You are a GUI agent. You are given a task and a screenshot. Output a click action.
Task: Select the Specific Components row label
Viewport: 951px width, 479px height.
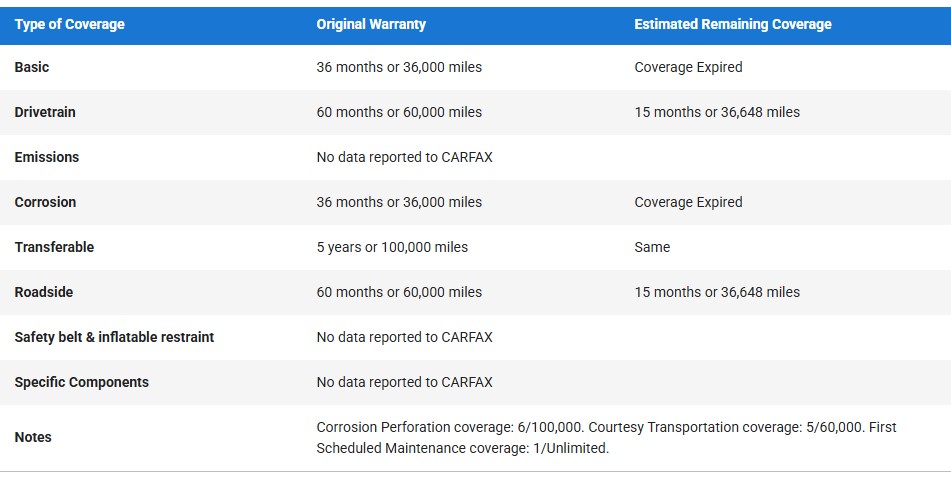pos(81,382)
